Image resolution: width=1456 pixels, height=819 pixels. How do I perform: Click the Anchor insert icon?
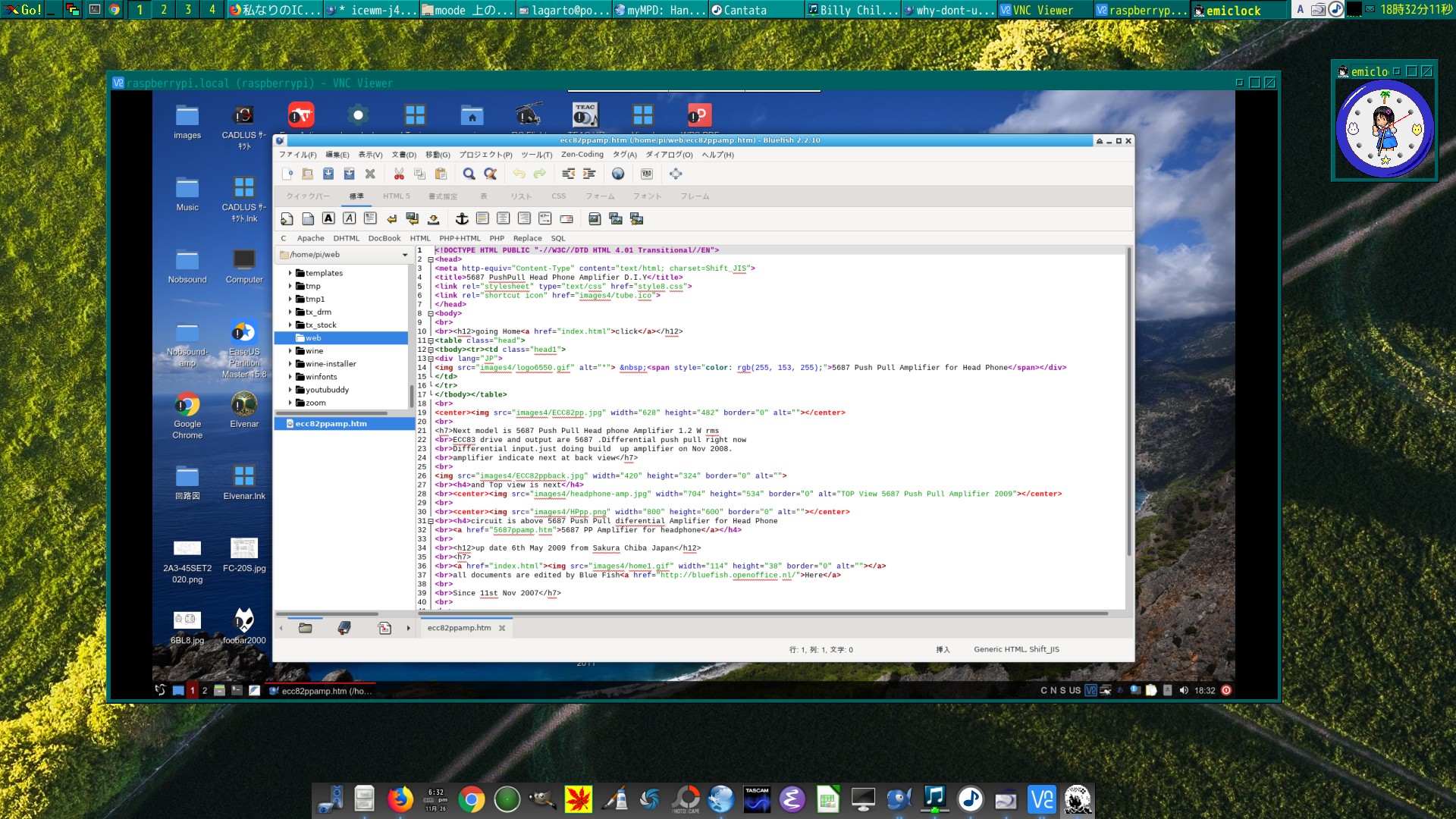(x=463, y=219)
